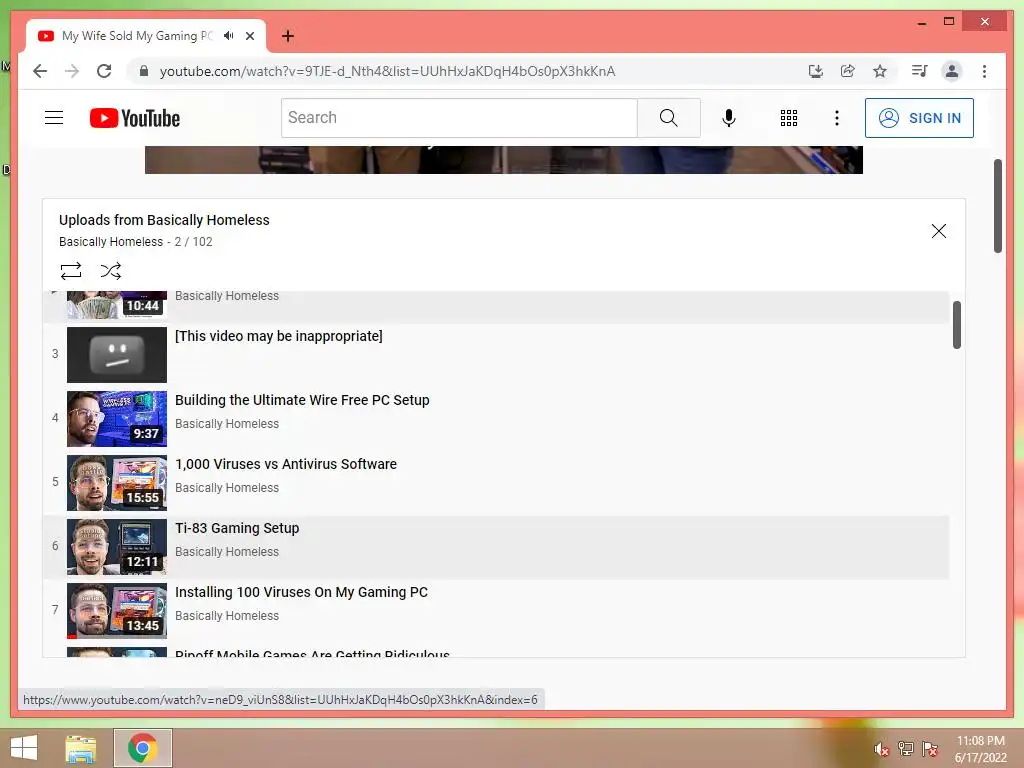Click the install app icon in address bar
This screenshot has height=768, width=1024.
coord(815,71)
